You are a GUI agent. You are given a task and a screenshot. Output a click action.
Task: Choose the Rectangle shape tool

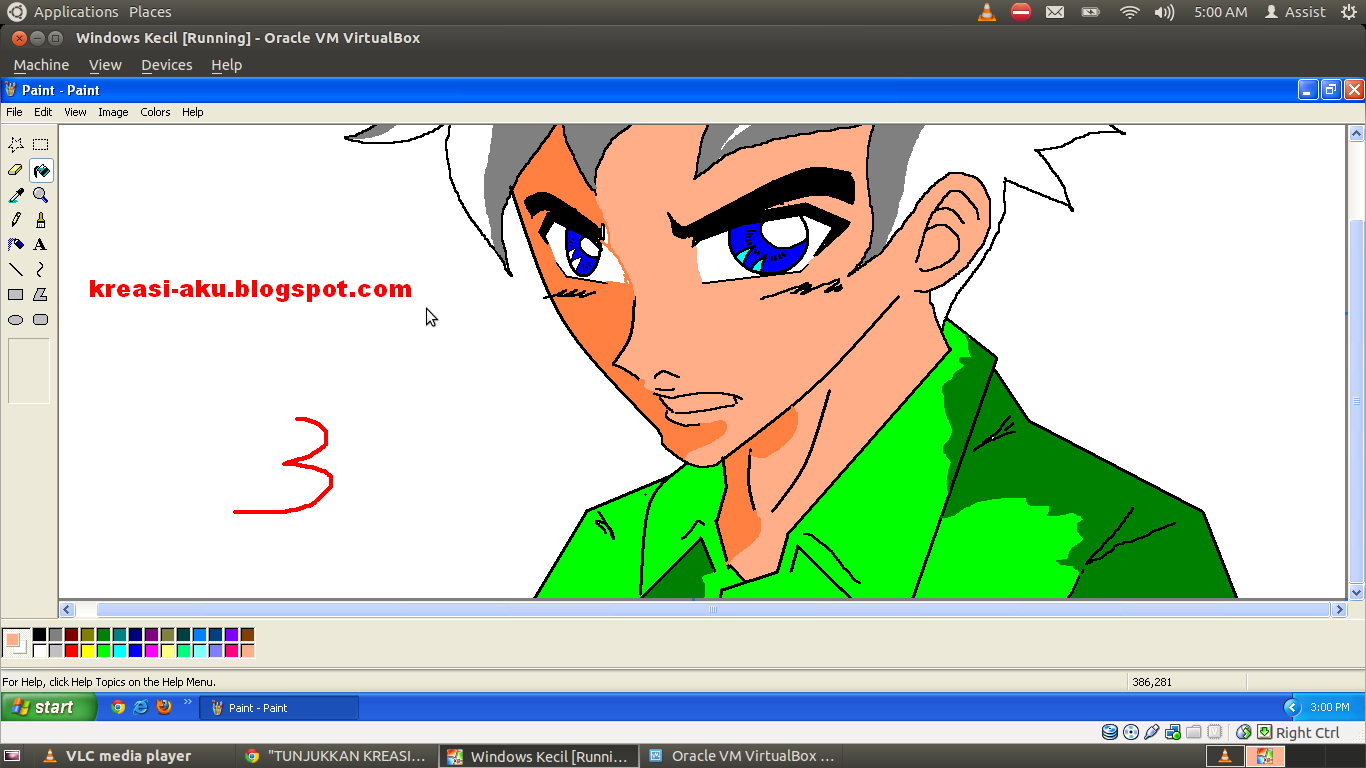pyautogui.click(x=16, y=295)
